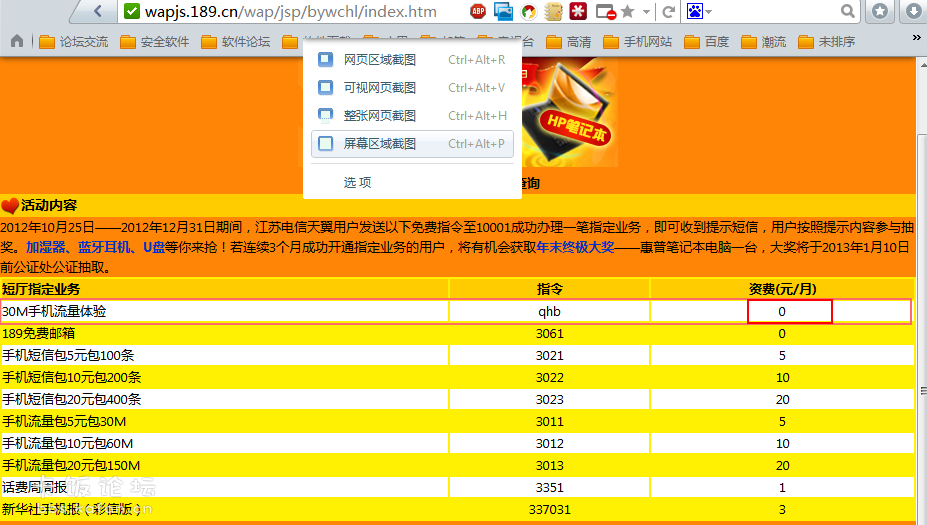Open the 蓝牙耳机 link

(104, 247)
